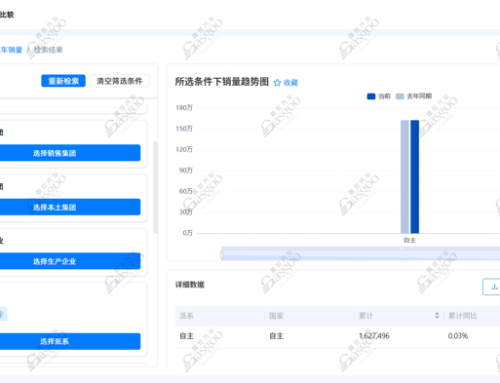Click the 180万 y-axis label
Image resolution: width=500 pixels, height=383 pixels.
pos(184,108)
